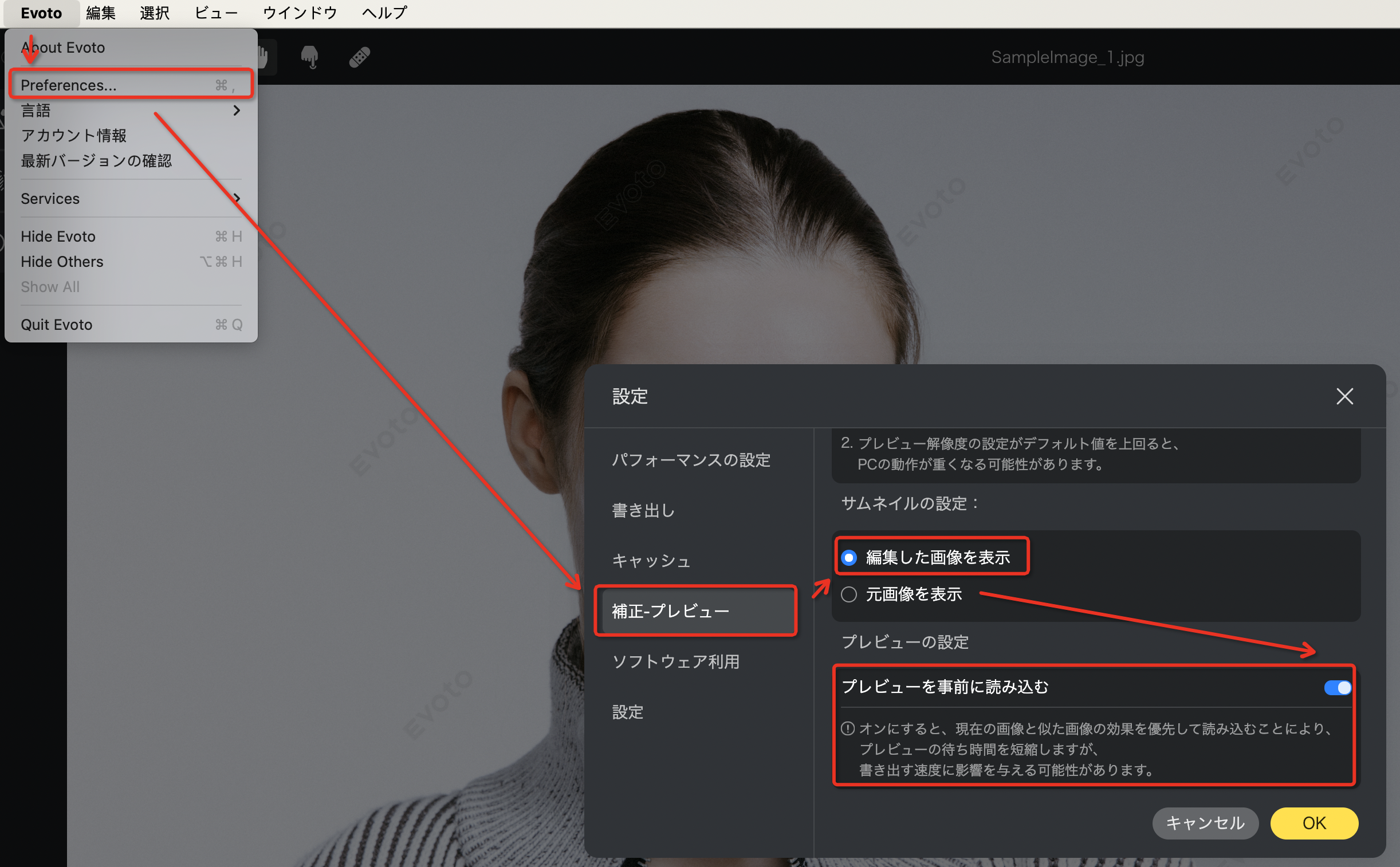Screen dimensions: 1400x867
Task: Click the キャンセル button
Action: (x=1205, y=823)
